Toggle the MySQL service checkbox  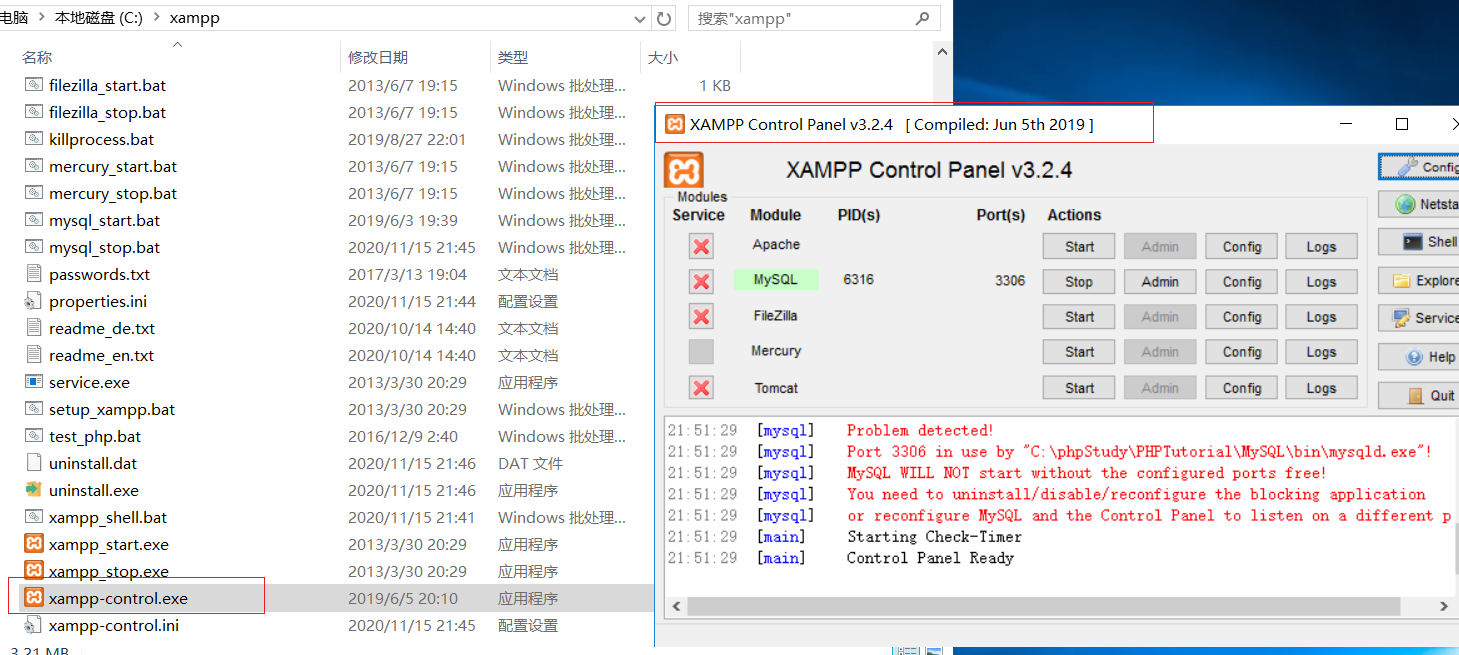pos(701,282)
